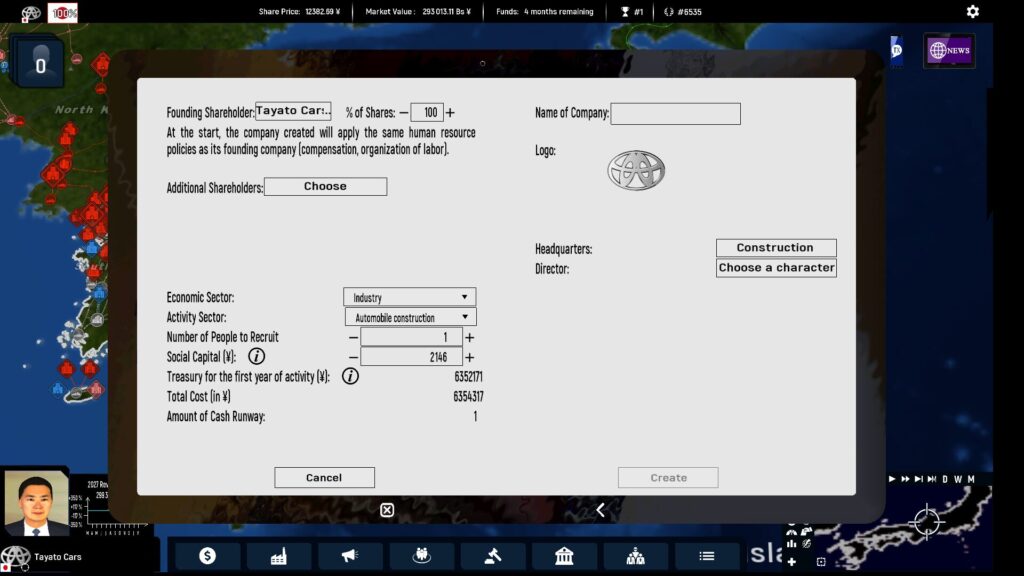The width and height of the screenshot is (1024, 576).
Task: Open the settings gear
Action: pyautogui.click(x=973, y=12)
